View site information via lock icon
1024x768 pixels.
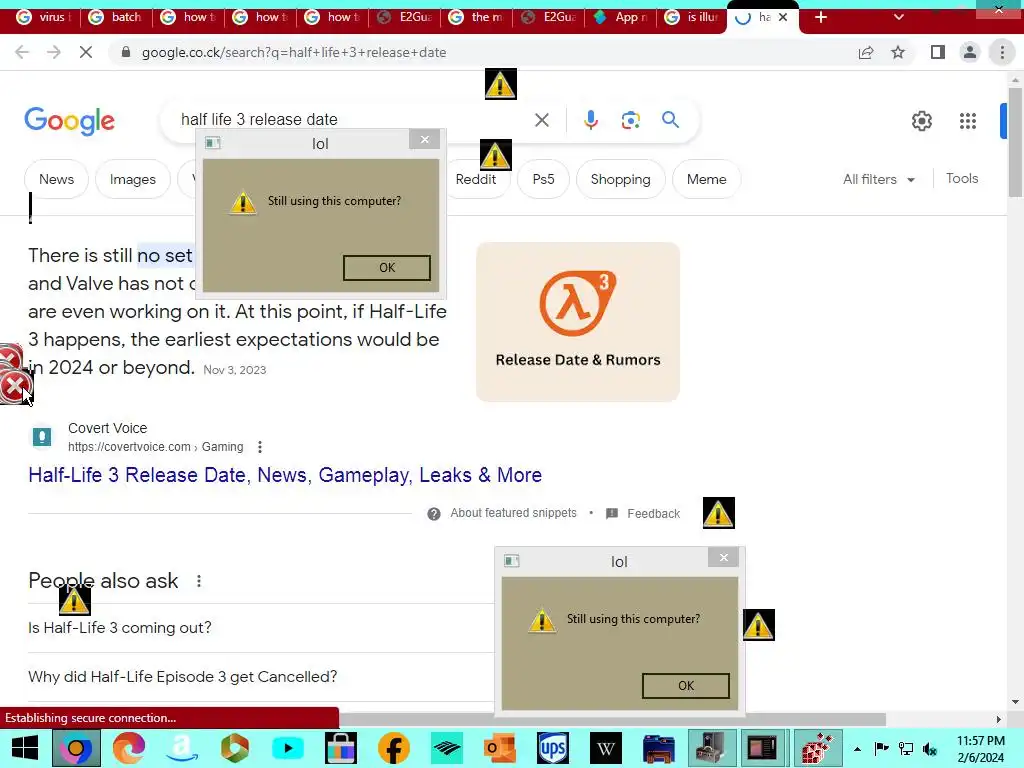[126, 52]
